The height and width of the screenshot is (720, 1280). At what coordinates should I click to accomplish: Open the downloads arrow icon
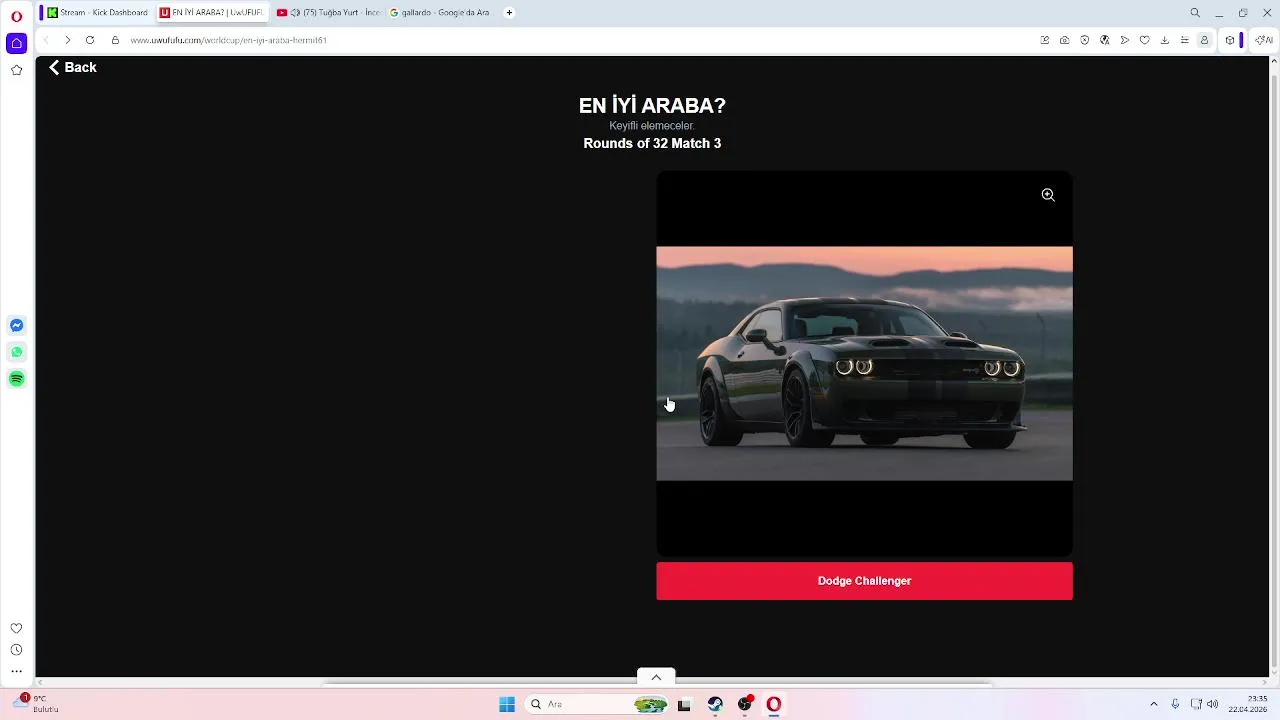[x=1165, y=40]
